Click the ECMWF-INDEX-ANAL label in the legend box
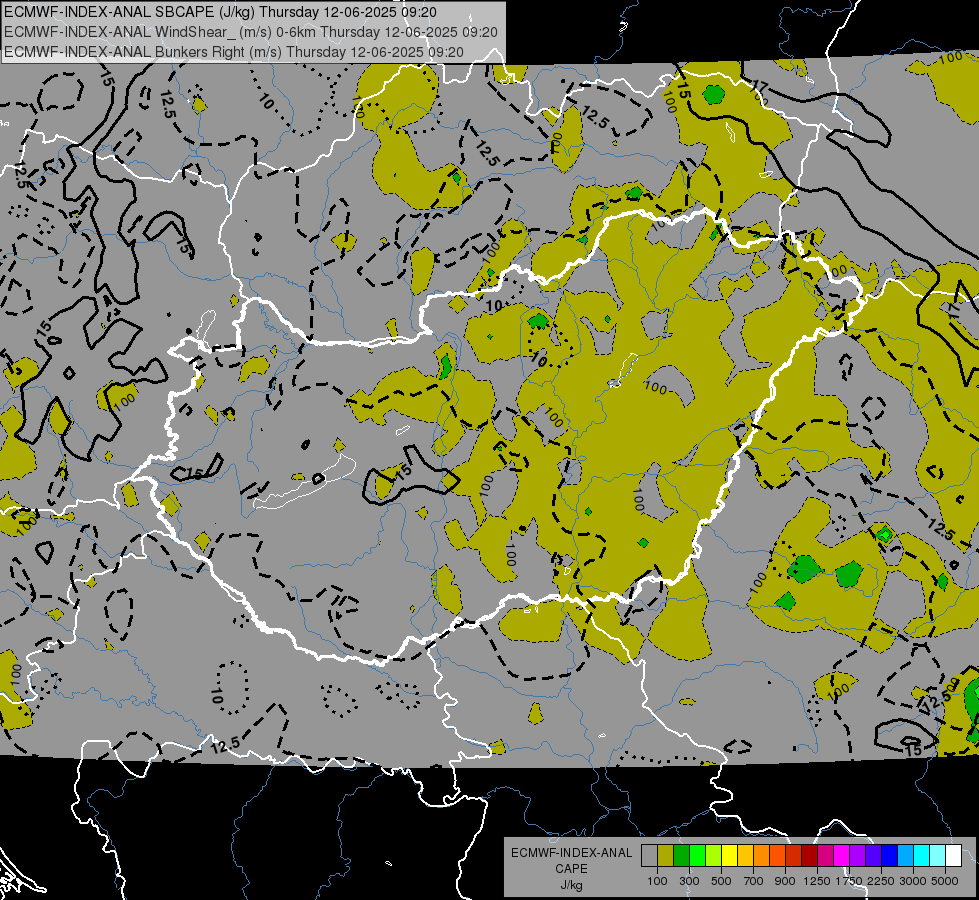Screen dimensions: 979x900 [571, 853]
